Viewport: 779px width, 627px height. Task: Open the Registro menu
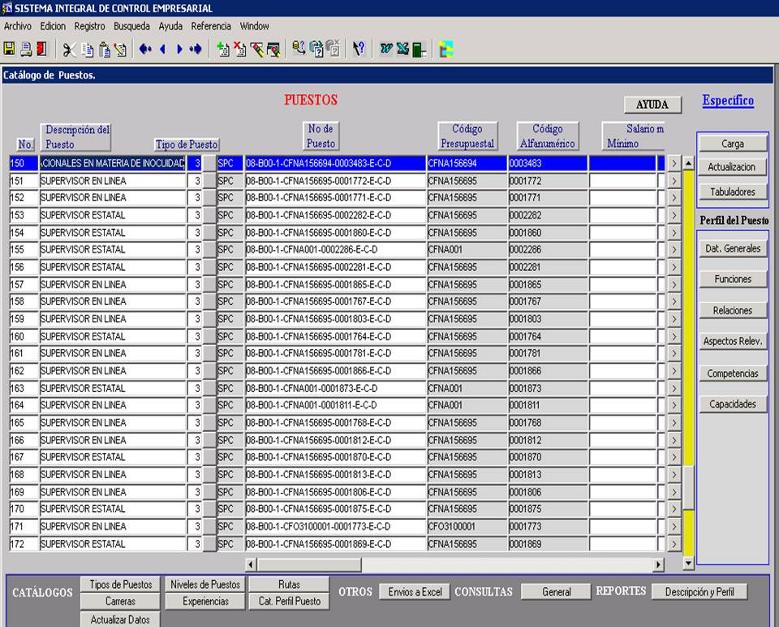[89, 26]
